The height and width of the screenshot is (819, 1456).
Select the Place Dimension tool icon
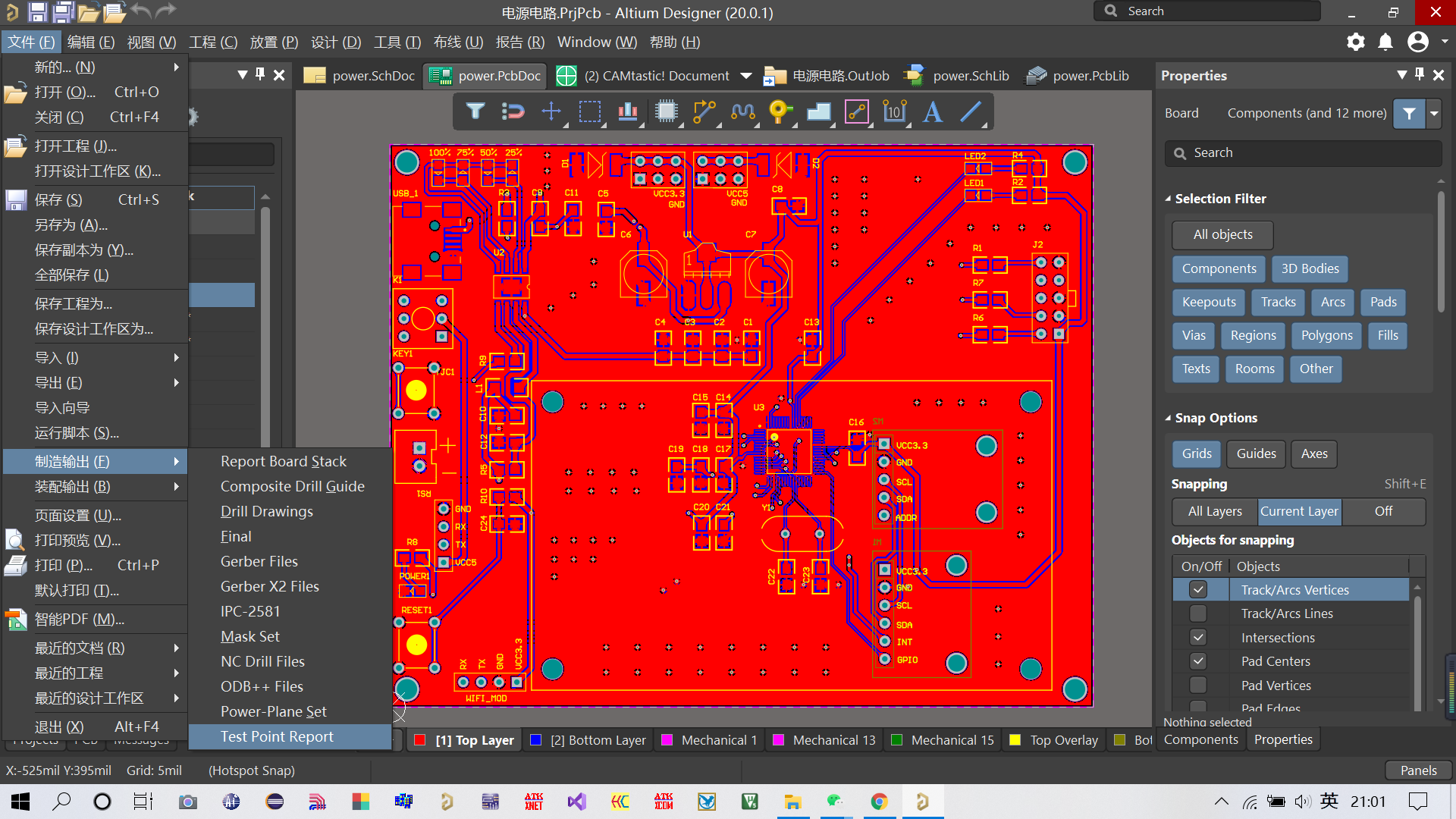(x=895, y=112)
